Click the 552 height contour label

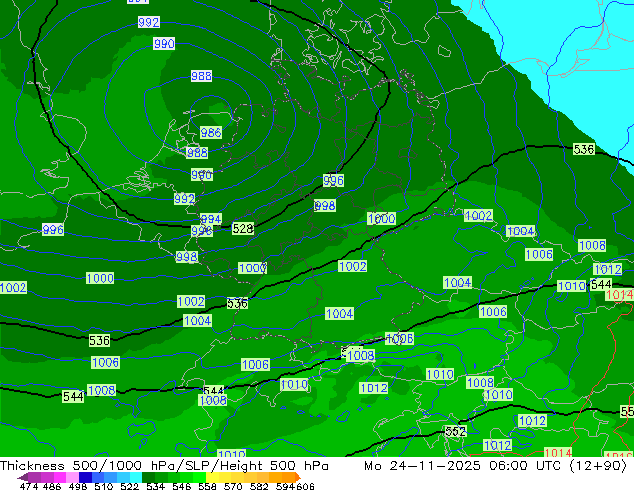pos(456,431)
